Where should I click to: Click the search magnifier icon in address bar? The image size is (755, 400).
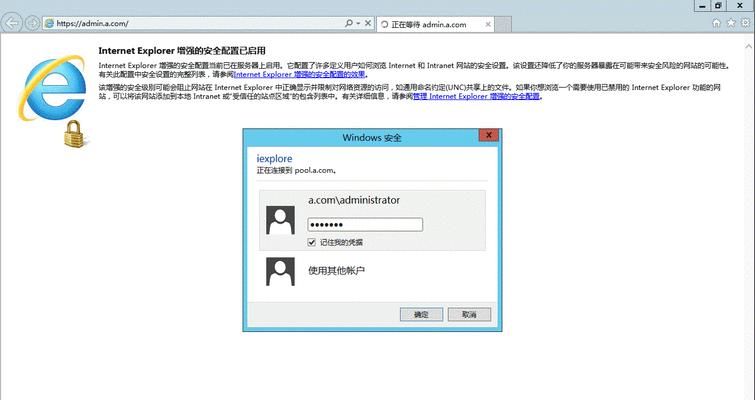coord(349,23)
